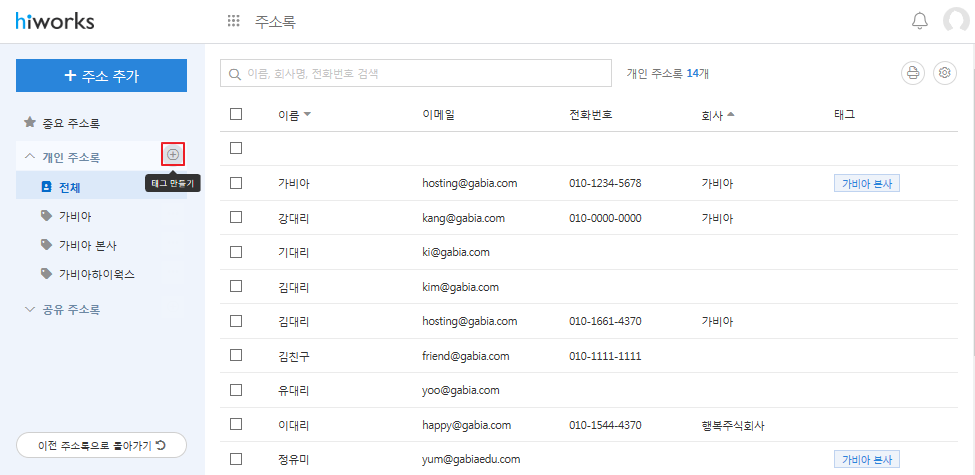This screenshot has width=975, height=475.
Task: Toggle the select-all checkbox in header
Action: click(x=236, y=114)
